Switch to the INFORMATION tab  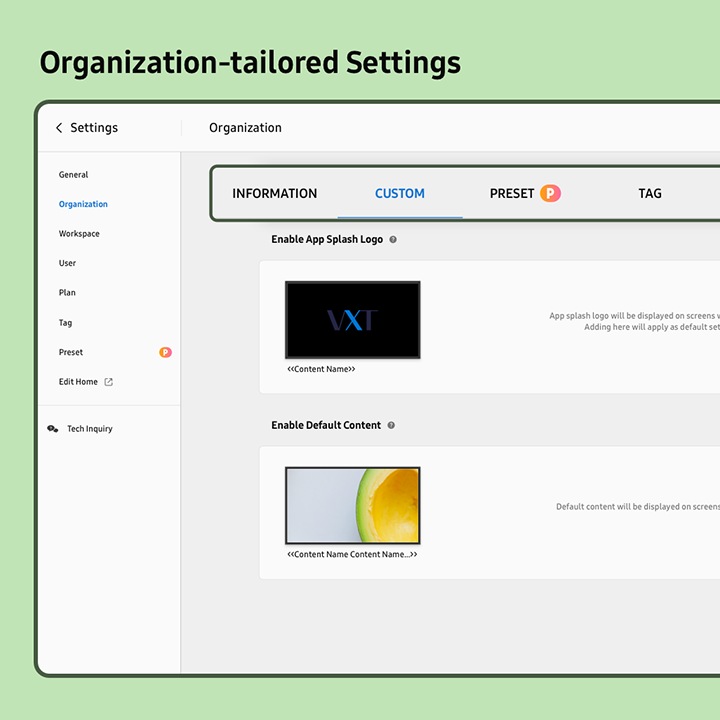[274, 193]
